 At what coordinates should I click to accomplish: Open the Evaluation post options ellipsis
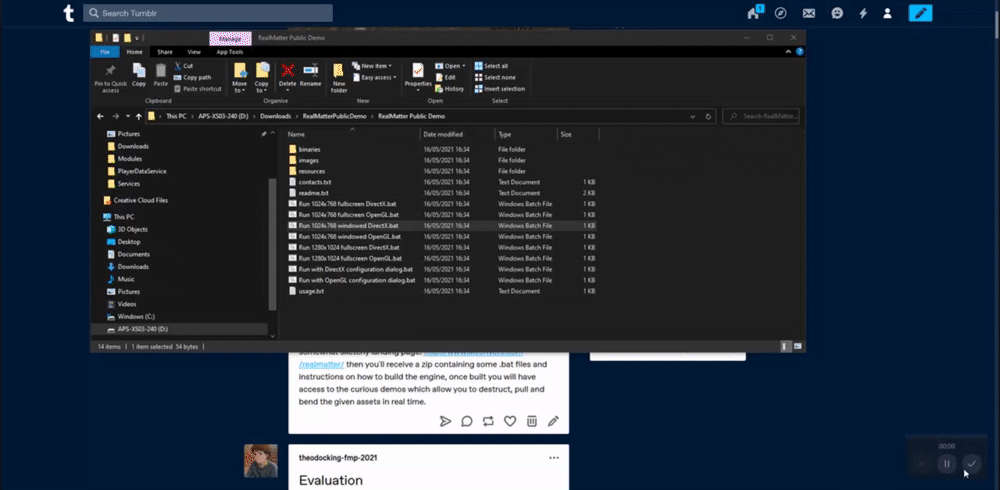coord(554,457)
